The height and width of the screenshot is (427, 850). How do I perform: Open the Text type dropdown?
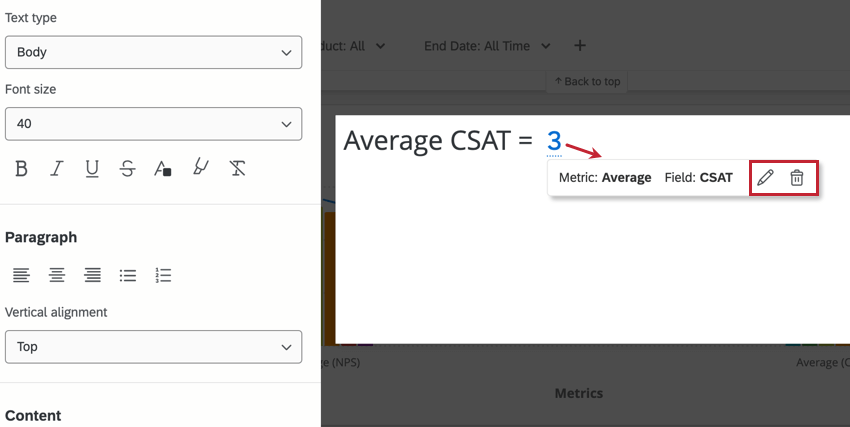pos(153,52)
